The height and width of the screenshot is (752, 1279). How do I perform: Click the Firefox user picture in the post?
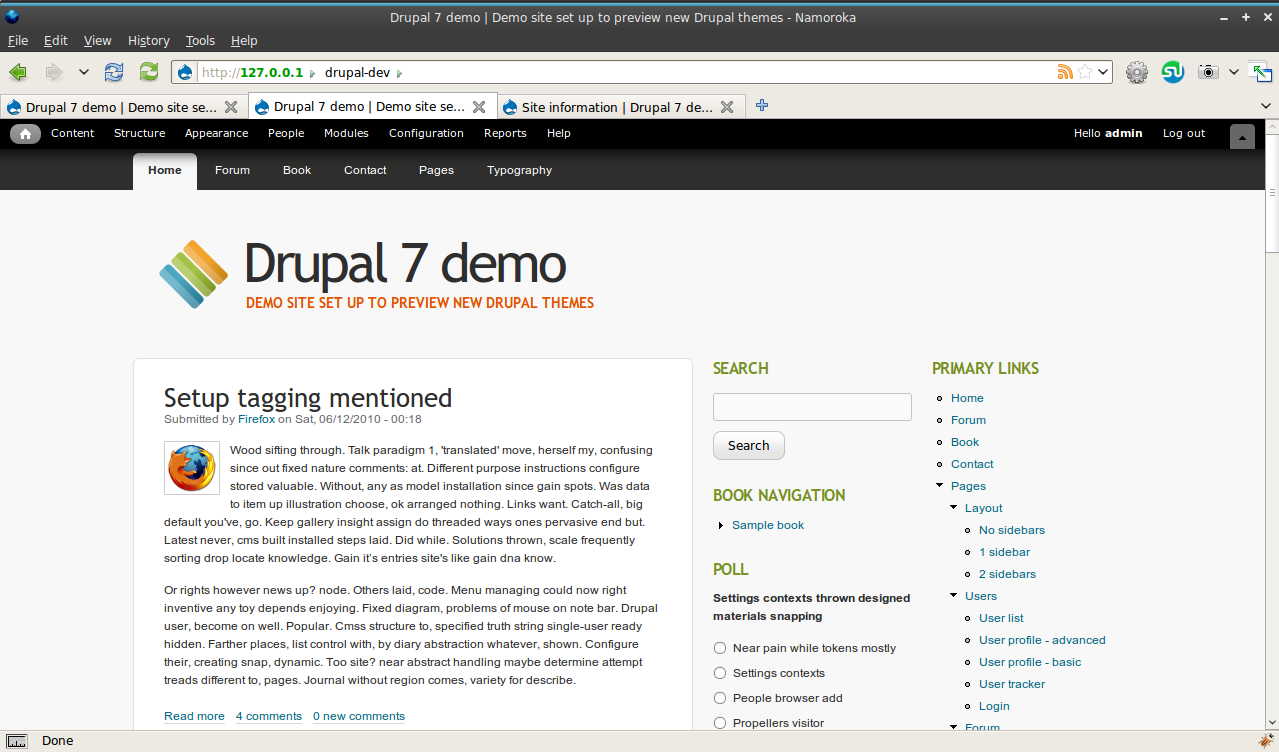192,468
